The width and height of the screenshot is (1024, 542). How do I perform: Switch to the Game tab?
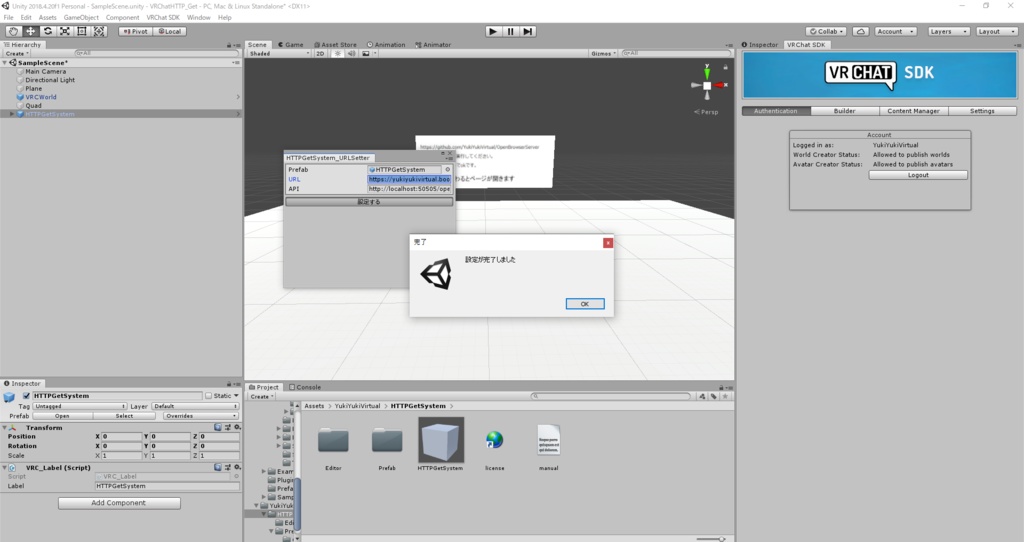pos(291,45)
